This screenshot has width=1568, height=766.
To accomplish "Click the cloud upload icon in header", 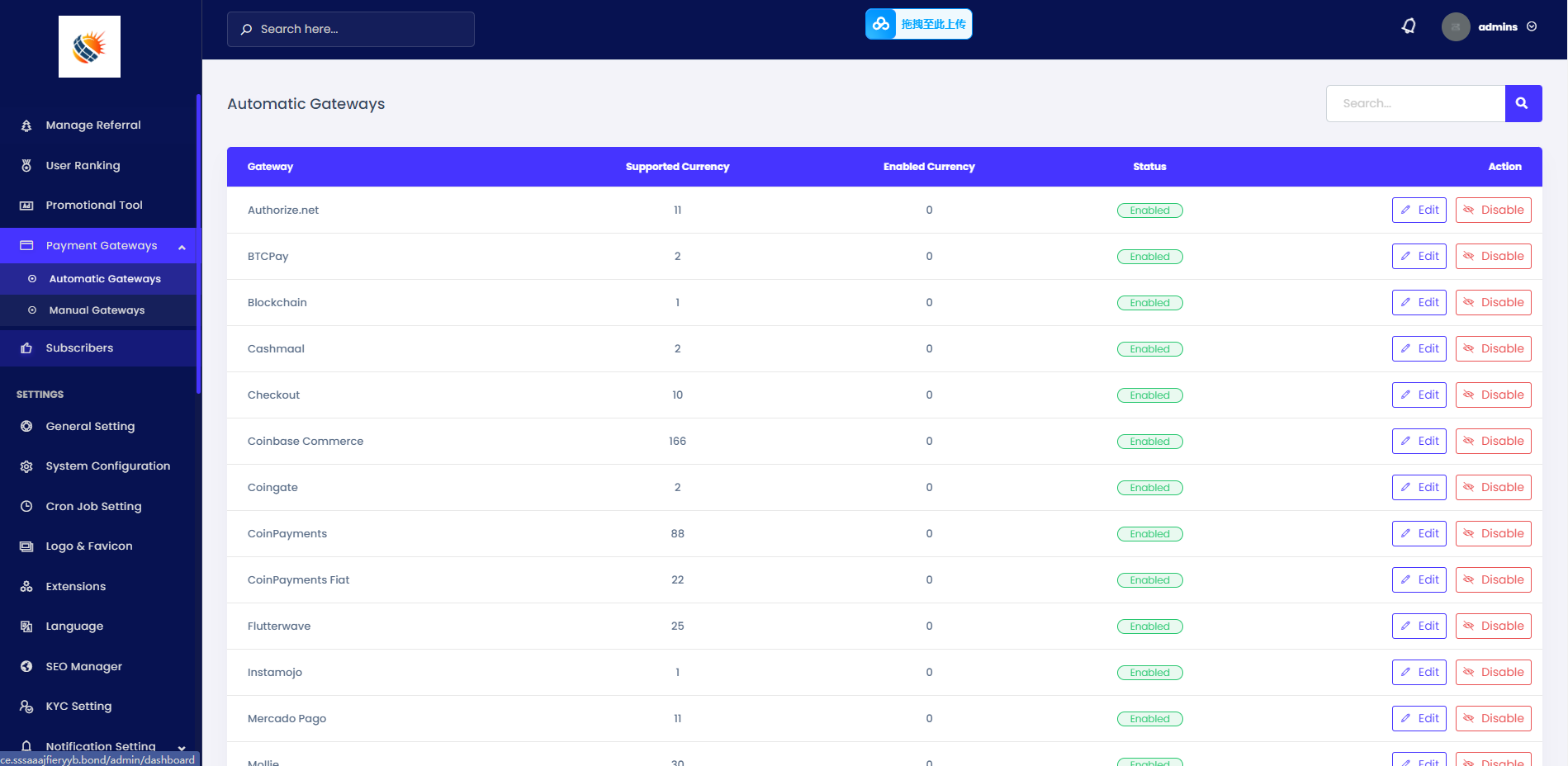I will 881,24.
